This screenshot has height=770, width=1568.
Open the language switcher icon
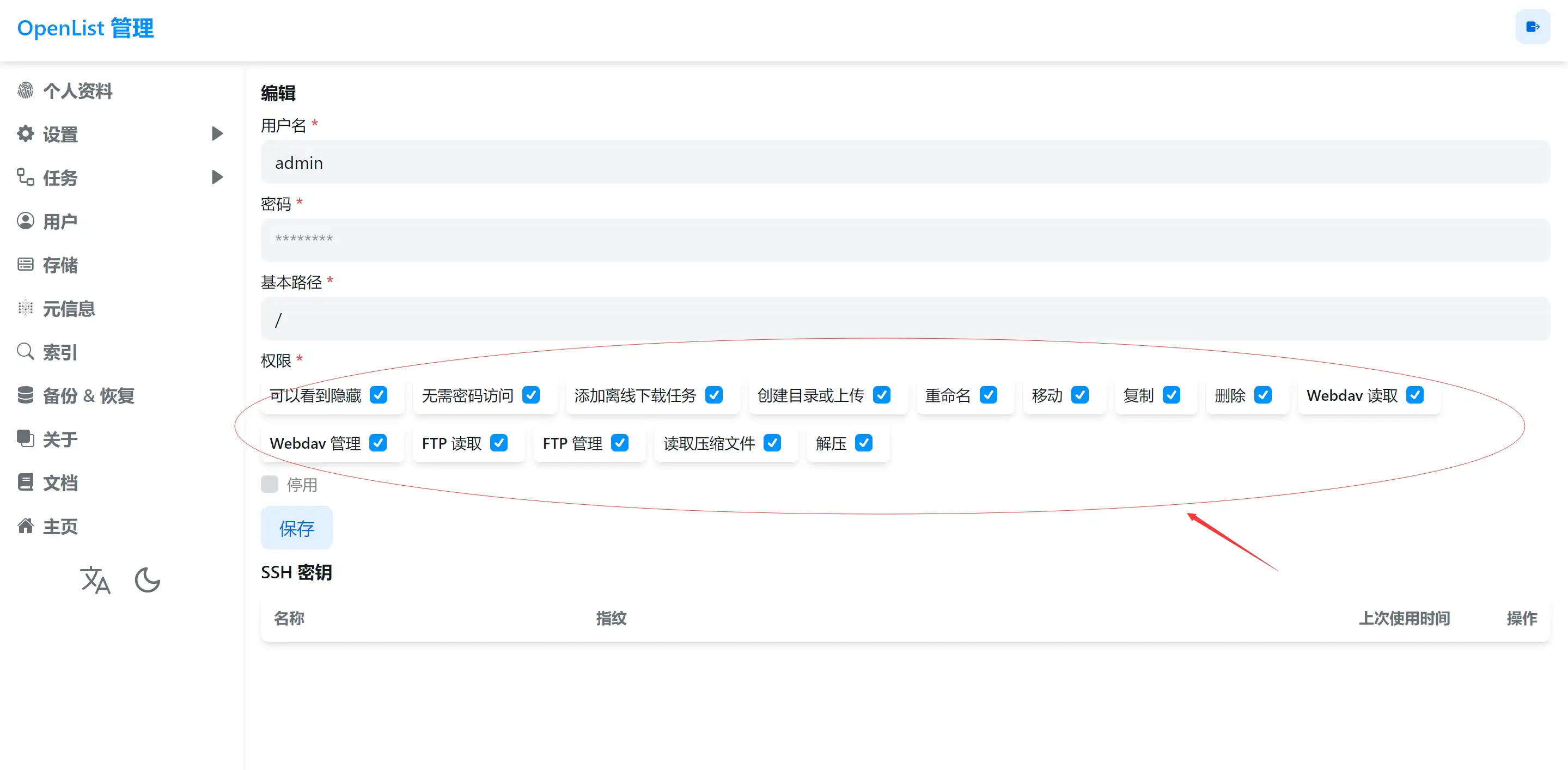click(95, 580)
